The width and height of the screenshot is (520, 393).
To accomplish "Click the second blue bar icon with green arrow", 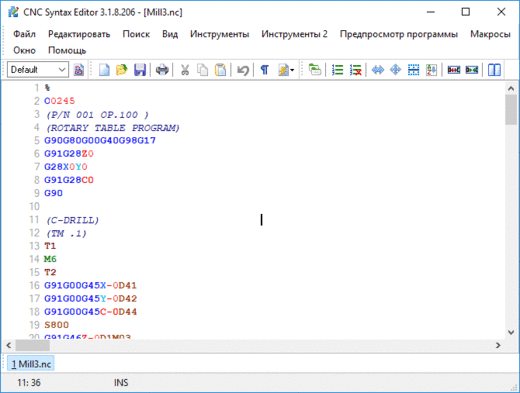I will click(472, 70).
